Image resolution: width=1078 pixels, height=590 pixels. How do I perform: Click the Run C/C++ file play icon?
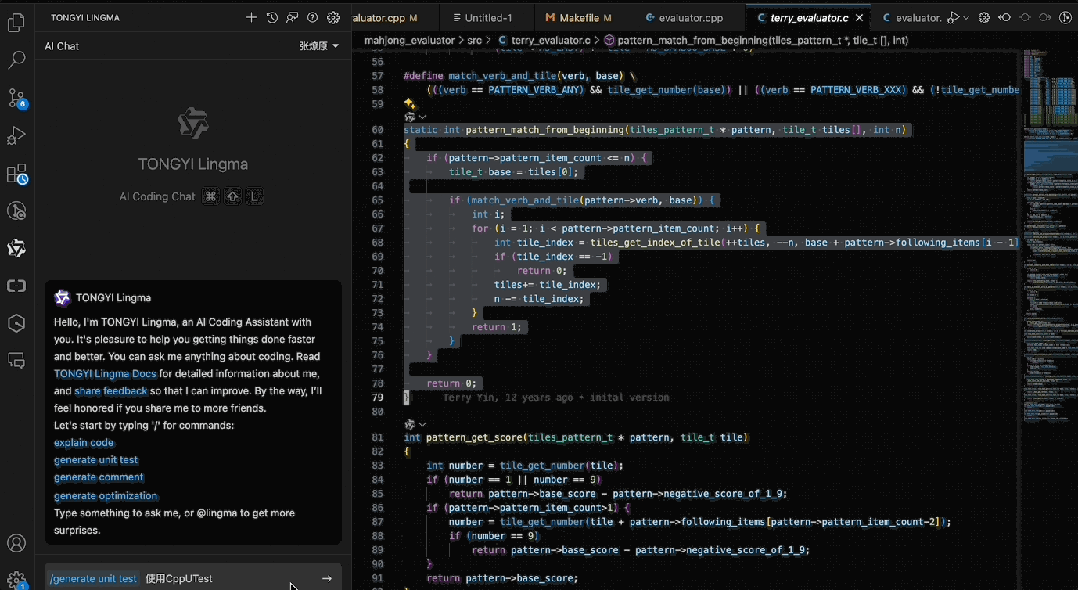pyautogui.click(x=953, y=18)
